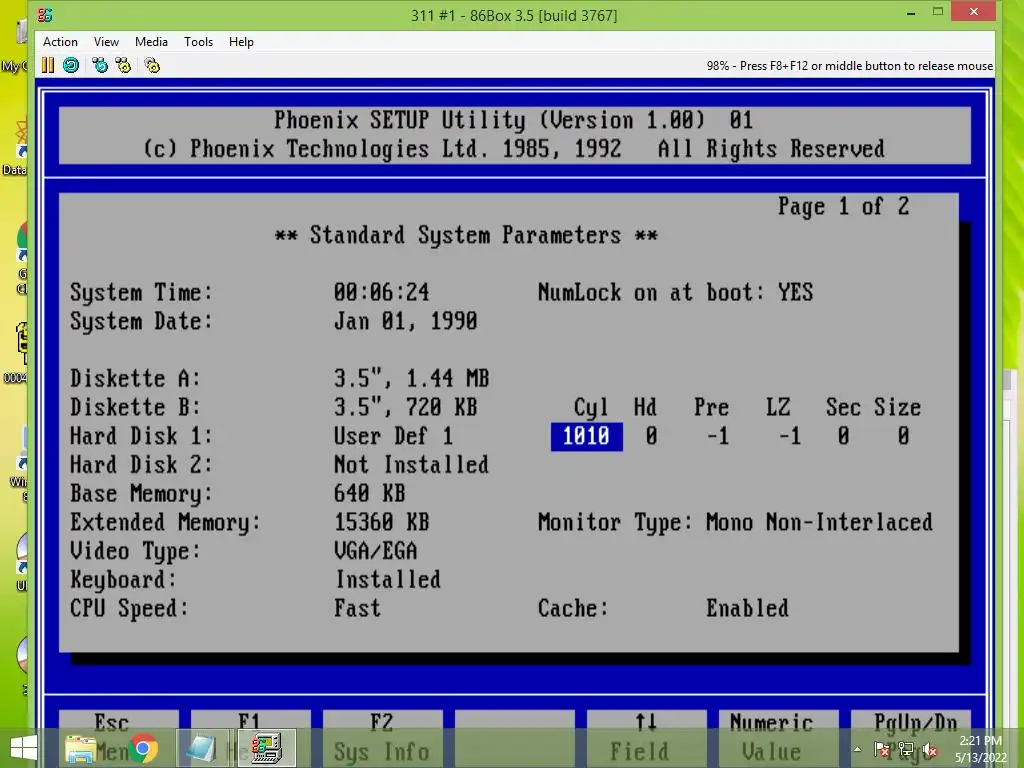The width and height of the screenshot is (1024, 768).
Task: Click Hard Disk 2 value Not Installed
Action: tap(411, 465)
